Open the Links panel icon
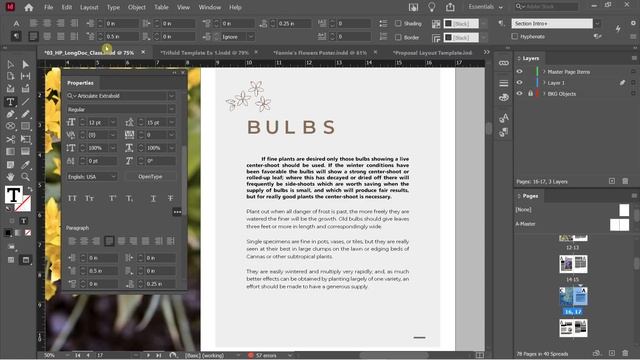The width and height of the screenshot is (640, 360). coord(504,63)
